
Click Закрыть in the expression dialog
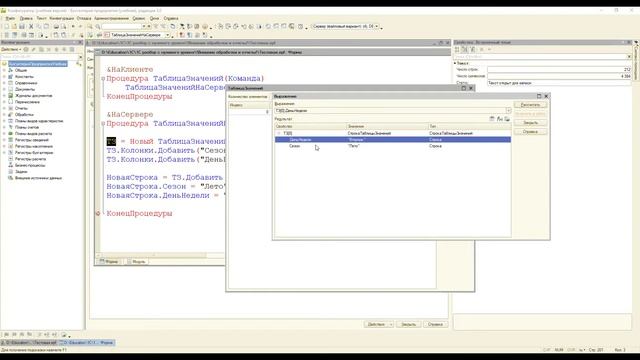click(x=530, y=123)
